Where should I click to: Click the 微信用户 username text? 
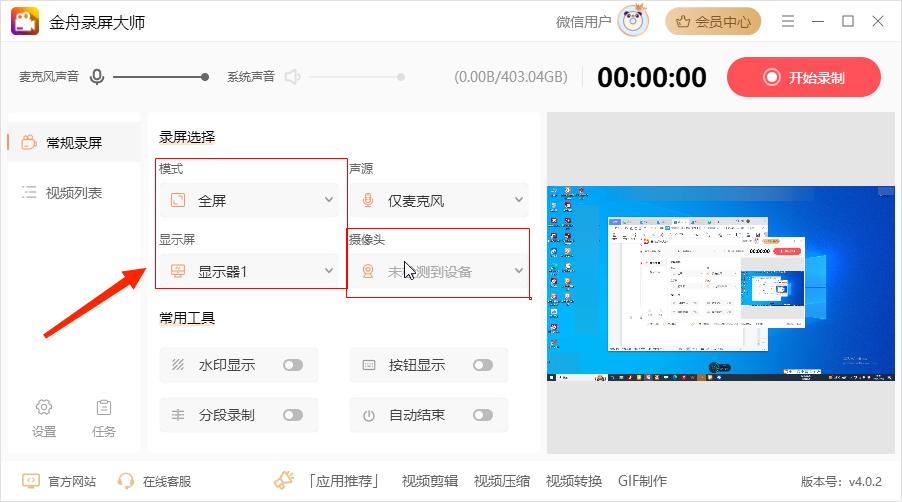point(583,22)
